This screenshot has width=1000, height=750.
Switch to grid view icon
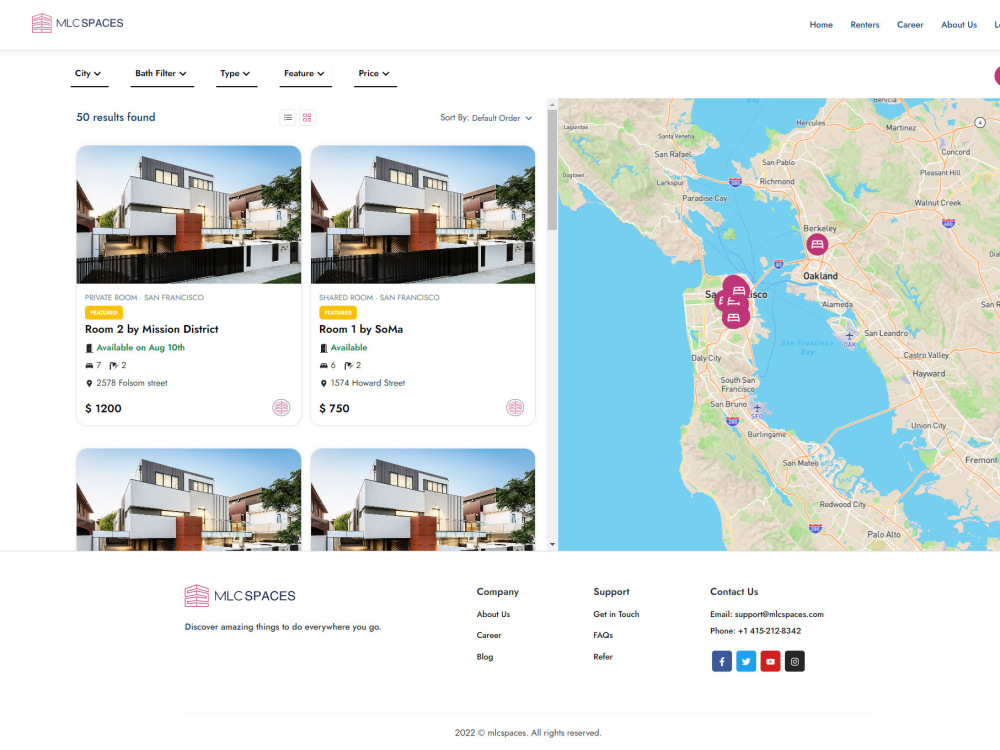tap(307, 117)
